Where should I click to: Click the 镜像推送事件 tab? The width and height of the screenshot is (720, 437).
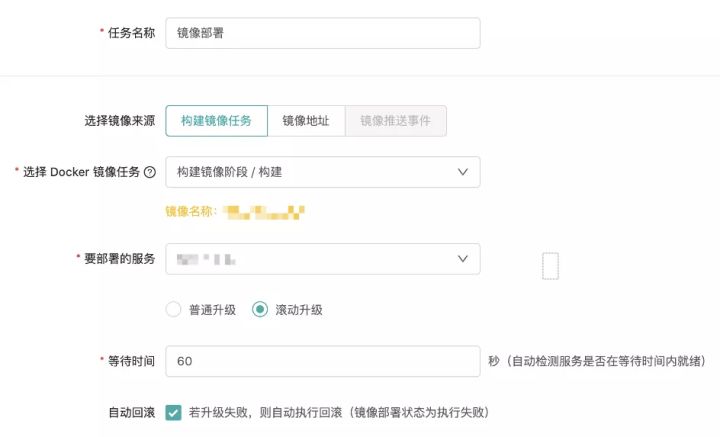pyautogui.click(x=395, y=120)
